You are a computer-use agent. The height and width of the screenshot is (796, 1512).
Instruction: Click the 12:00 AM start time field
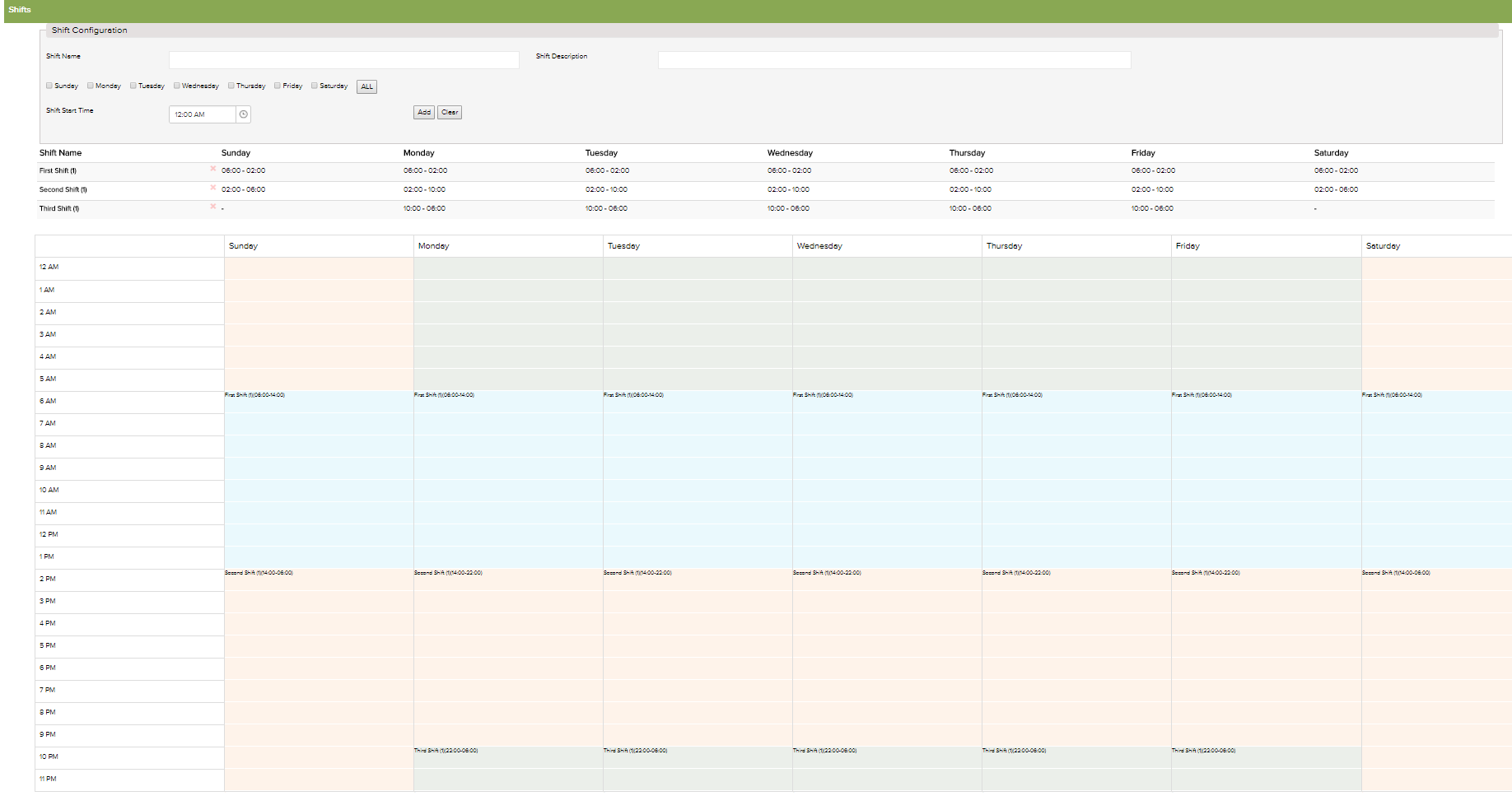tap(203, 114)
